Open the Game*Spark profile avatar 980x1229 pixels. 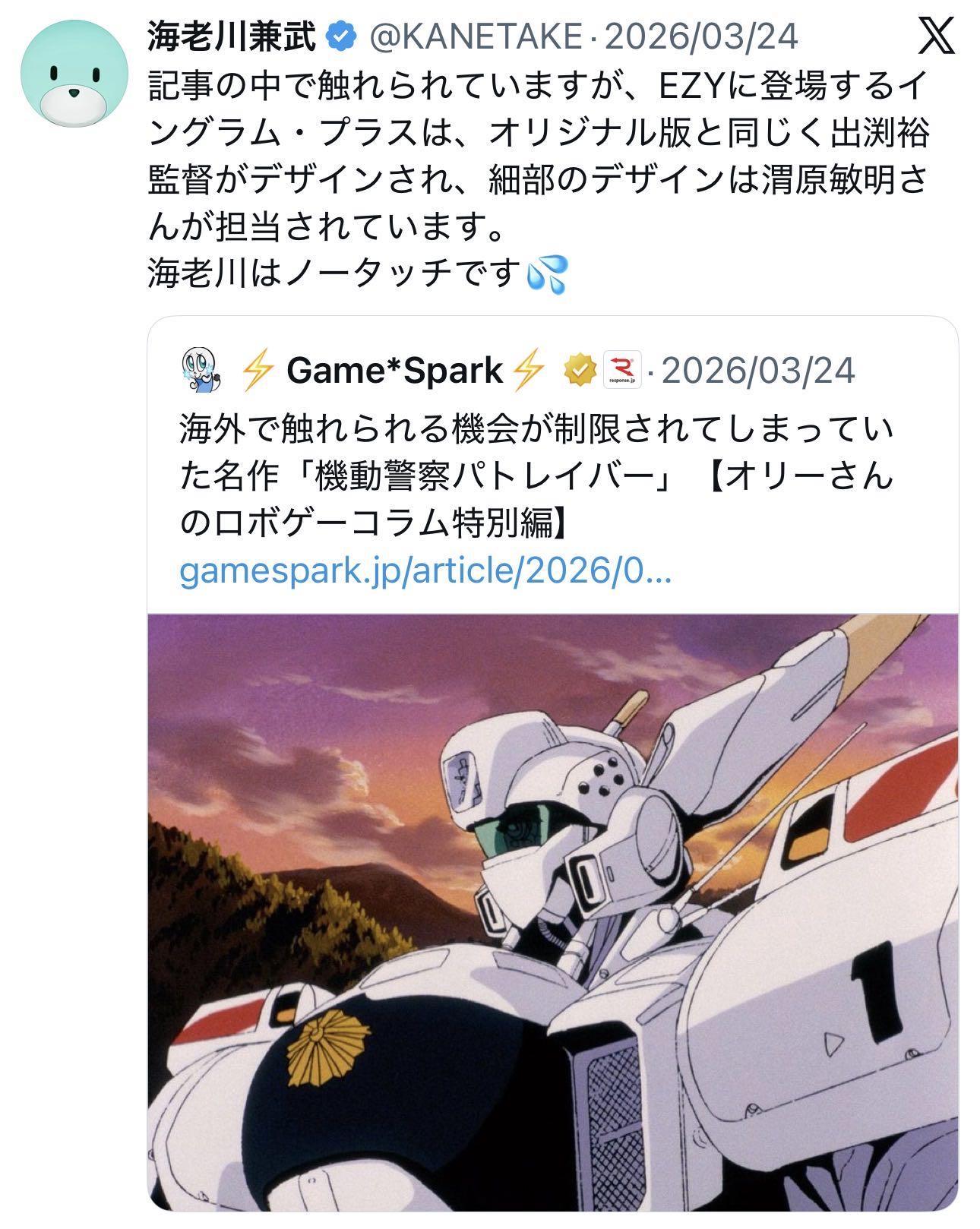[x=201, y=371]
